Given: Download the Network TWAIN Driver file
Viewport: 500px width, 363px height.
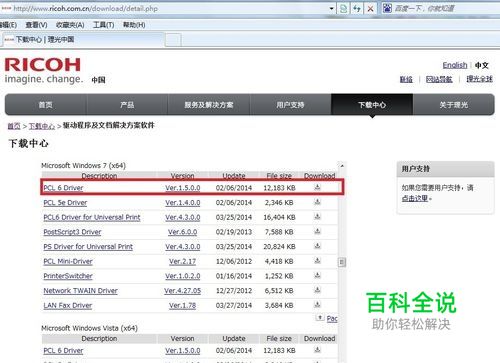Looking at the screenshot, I should (x=317, y=290).
